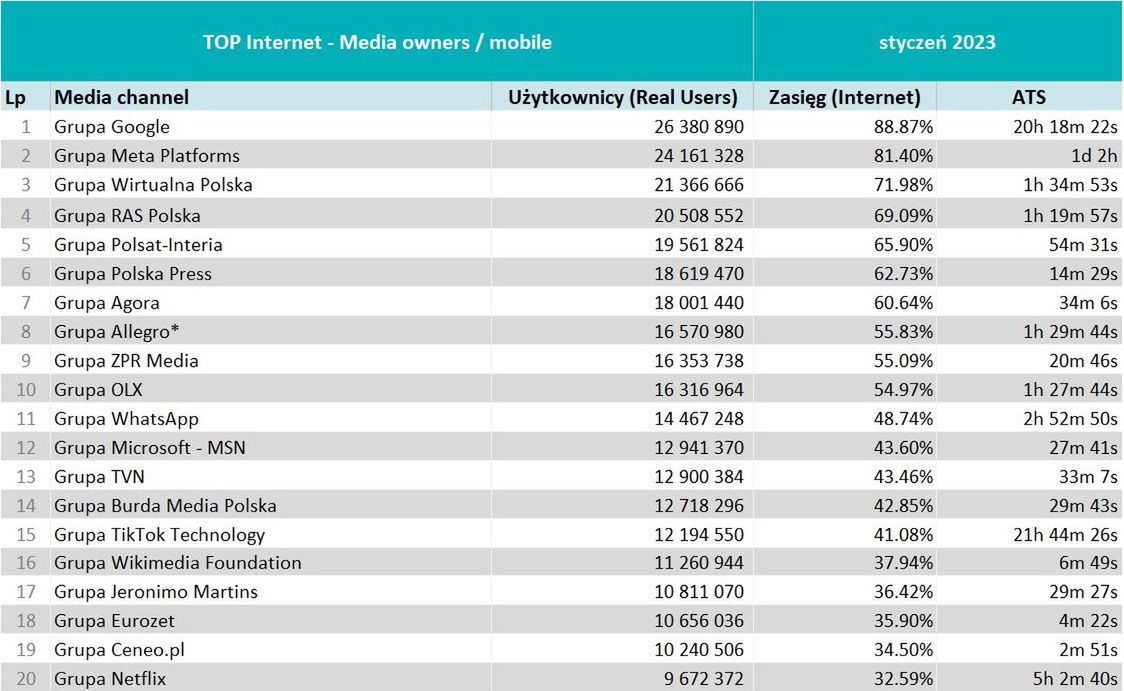Select the ATS value '21h 44m 26s'

(1065, 534)
